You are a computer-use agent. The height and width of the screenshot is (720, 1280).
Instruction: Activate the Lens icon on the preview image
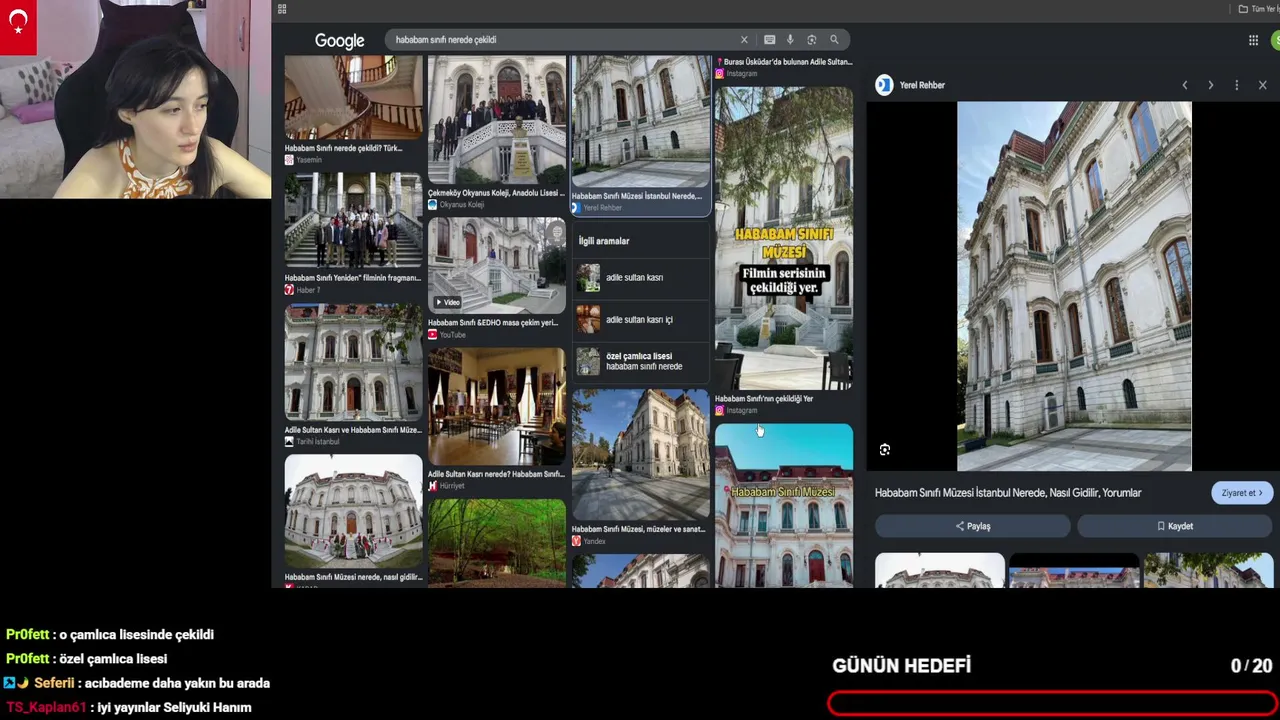click(885, 450)
